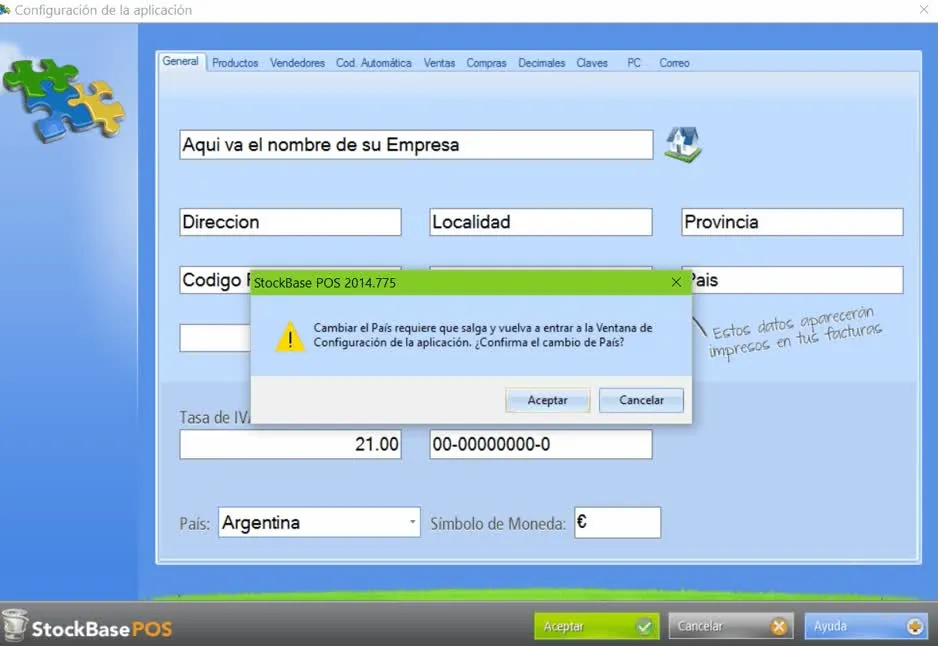This screenshot has width=938, height=646.
Task: Click the house icon beside company name
Action: tap(683, 144)
